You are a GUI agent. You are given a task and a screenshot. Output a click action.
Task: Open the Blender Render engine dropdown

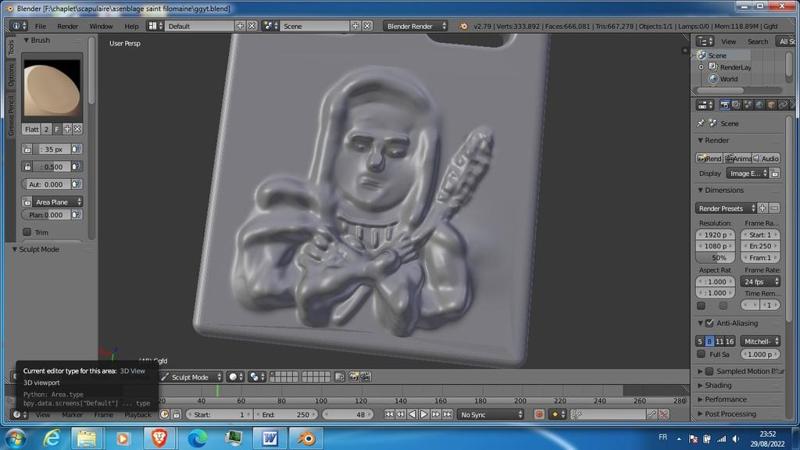[416, 26]
